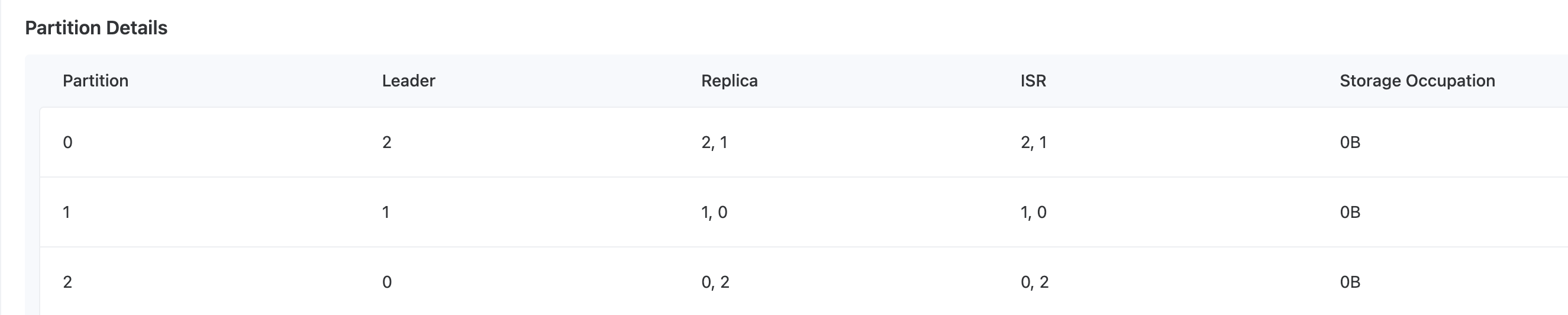Click partition number 1 in second row
Viewport: 1568px width, 315px height.
point(66,213)
